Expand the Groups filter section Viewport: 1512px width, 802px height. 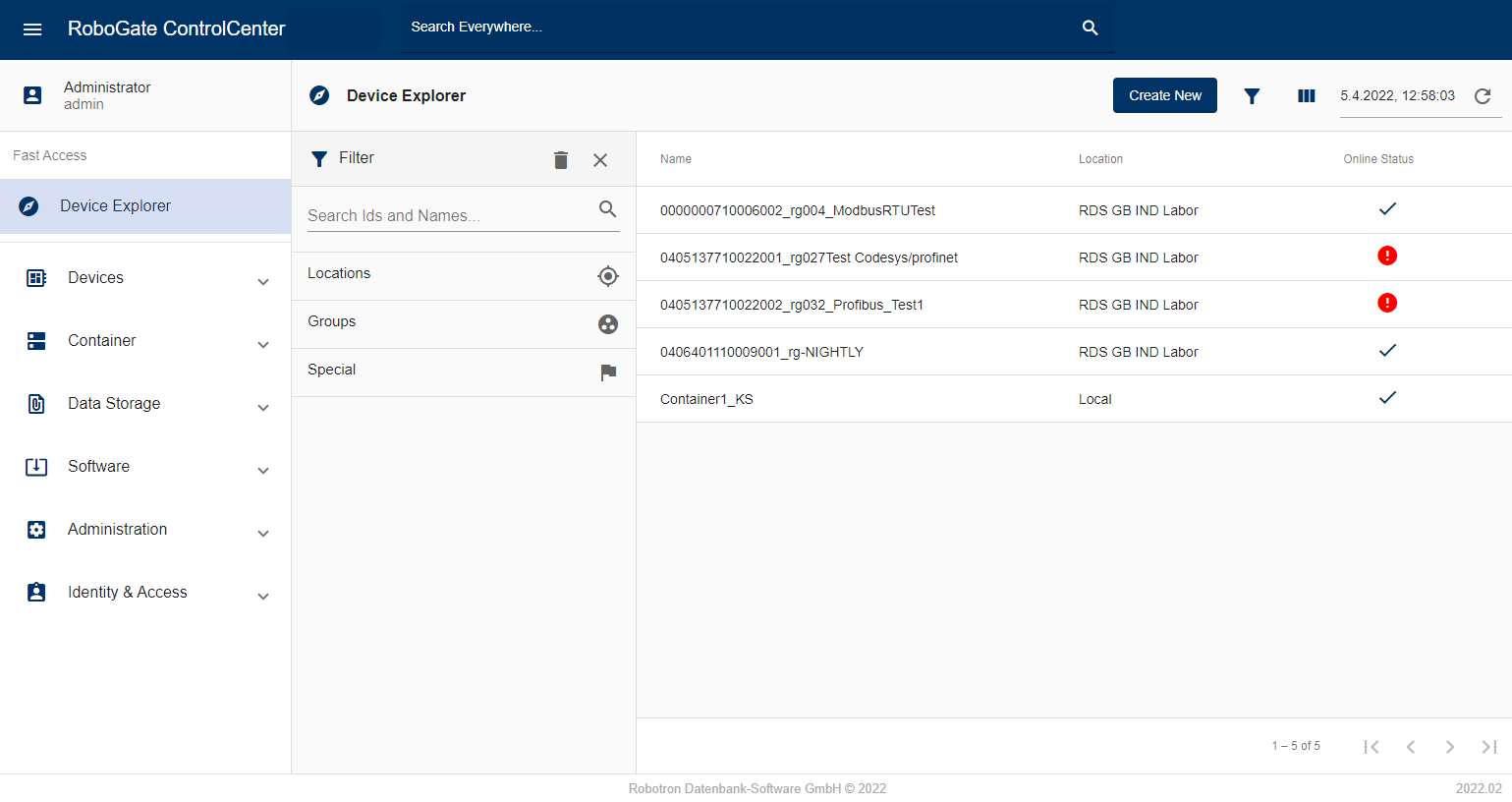(x=464, y=324)
